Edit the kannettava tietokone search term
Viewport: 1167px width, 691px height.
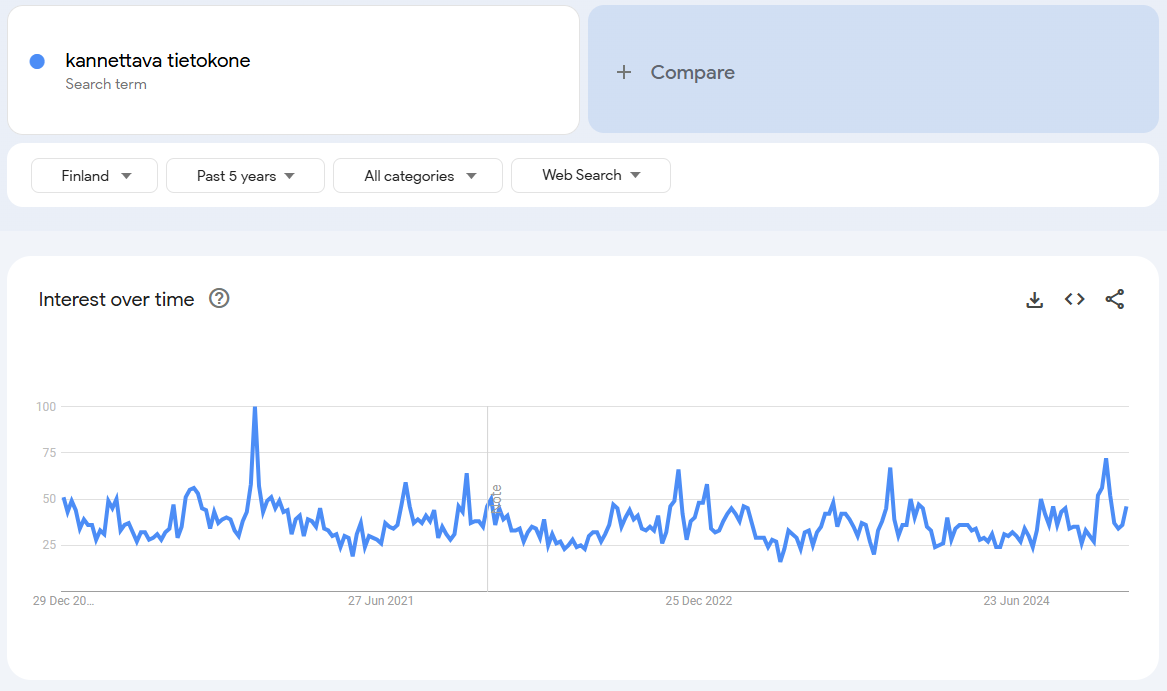(x=158, y=61)
